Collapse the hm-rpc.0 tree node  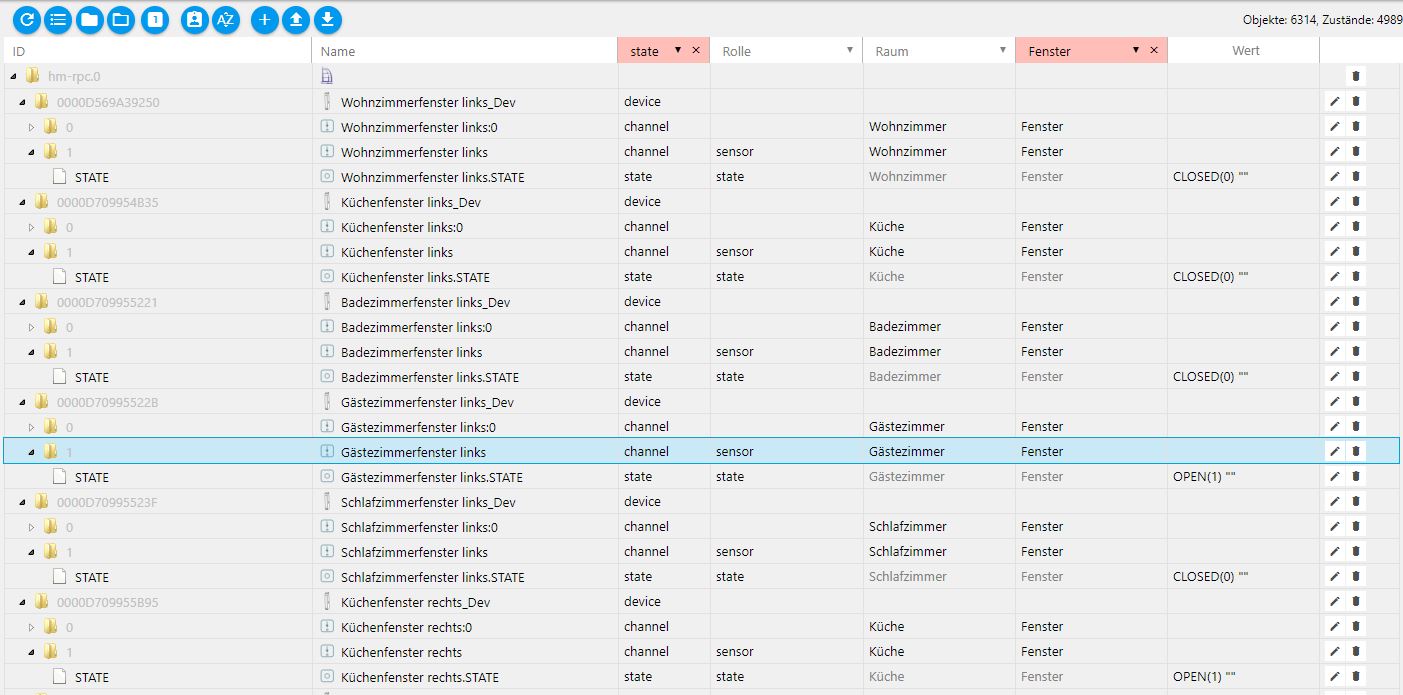13,76
